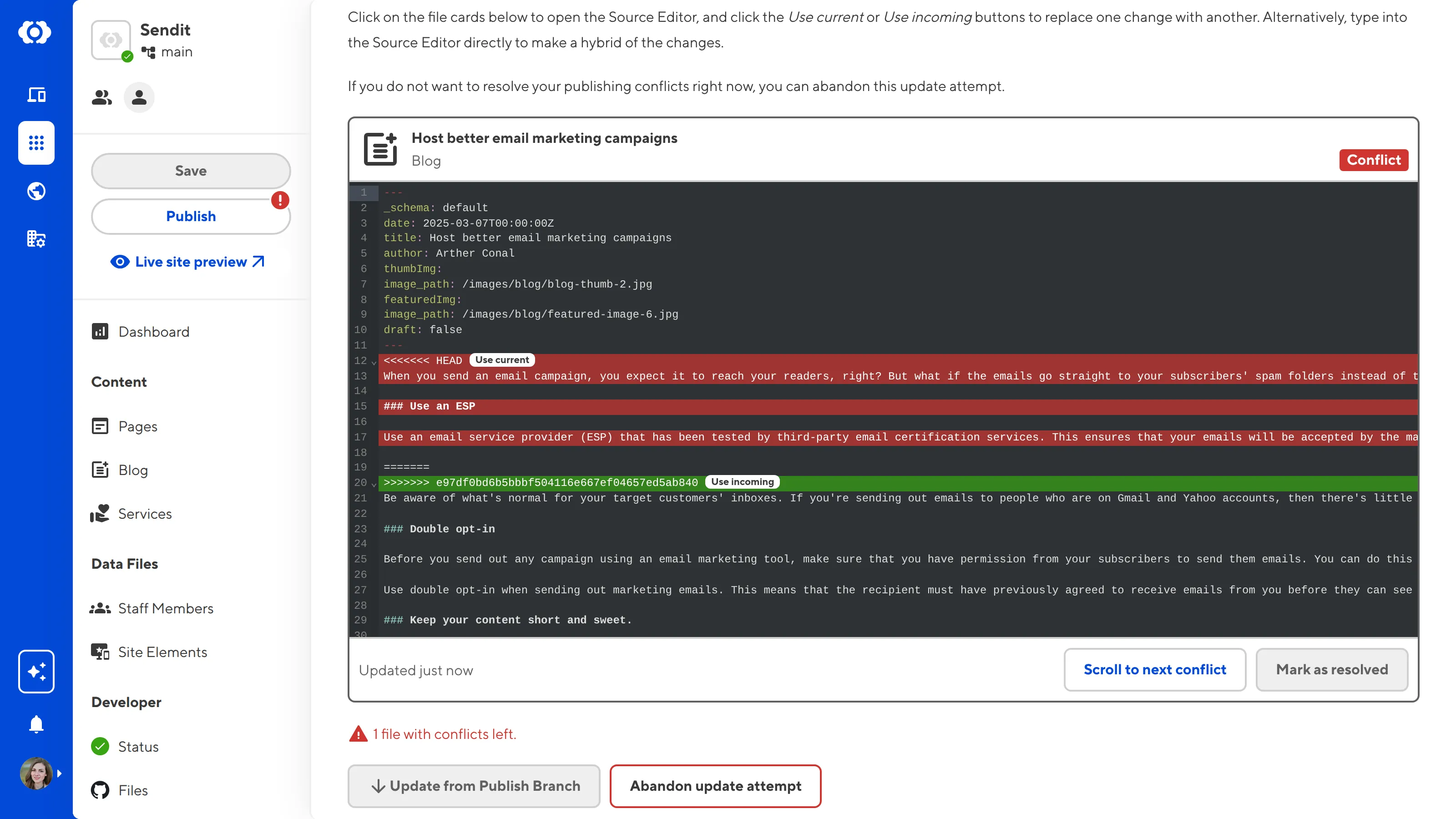Open the AI sparkle assistant icon
This screenshot has height=819, width=1456.
point(36,672)
